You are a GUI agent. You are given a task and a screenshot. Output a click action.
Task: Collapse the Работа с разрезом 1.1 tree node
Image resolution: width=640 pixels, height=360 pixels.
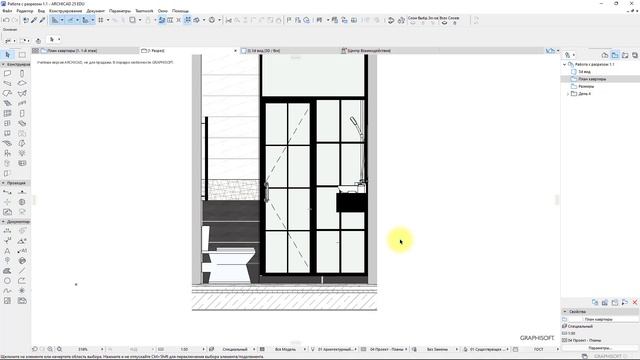pos(564,64)
